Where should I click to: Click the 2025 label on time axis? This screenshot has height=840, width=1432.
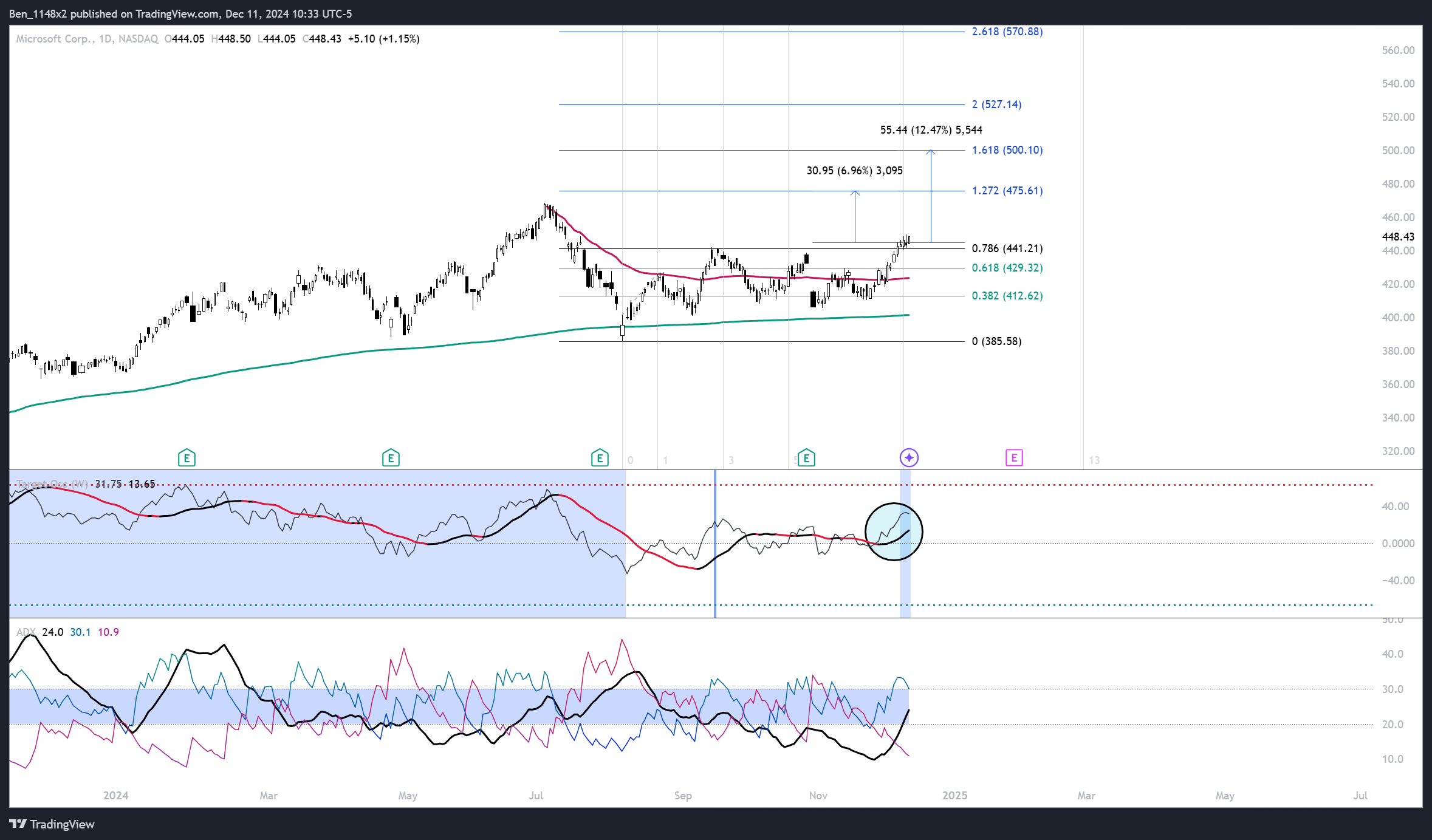tap(954, 796)
